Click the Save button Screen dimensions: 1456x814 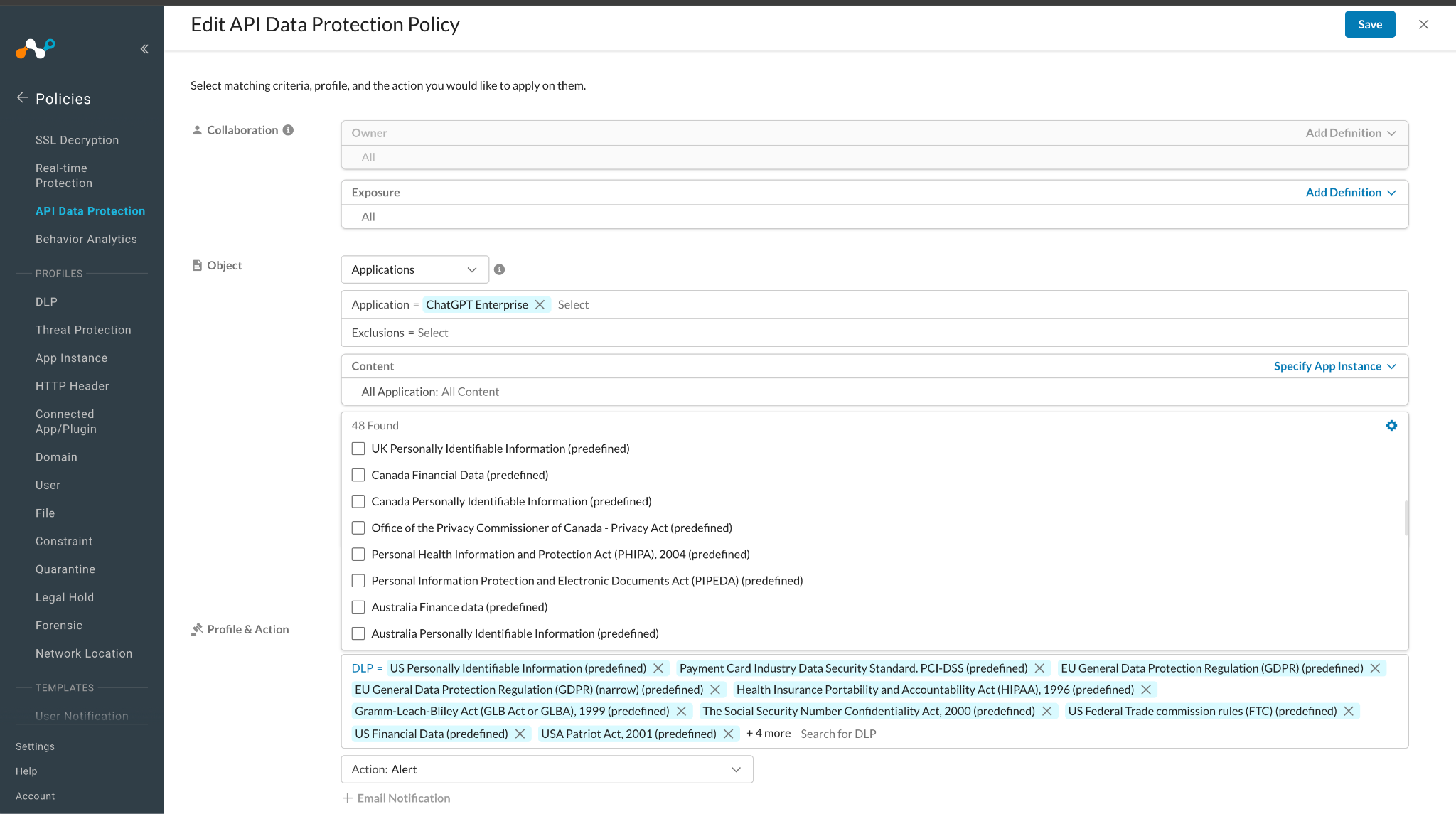pyautogui.click(x=1369, y=24)
